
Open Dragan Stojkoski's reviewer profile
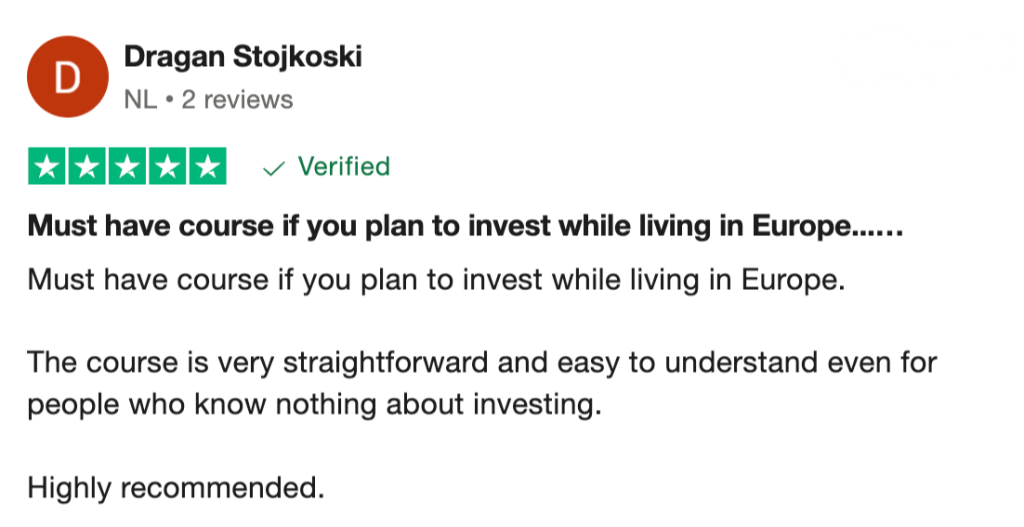242,57
